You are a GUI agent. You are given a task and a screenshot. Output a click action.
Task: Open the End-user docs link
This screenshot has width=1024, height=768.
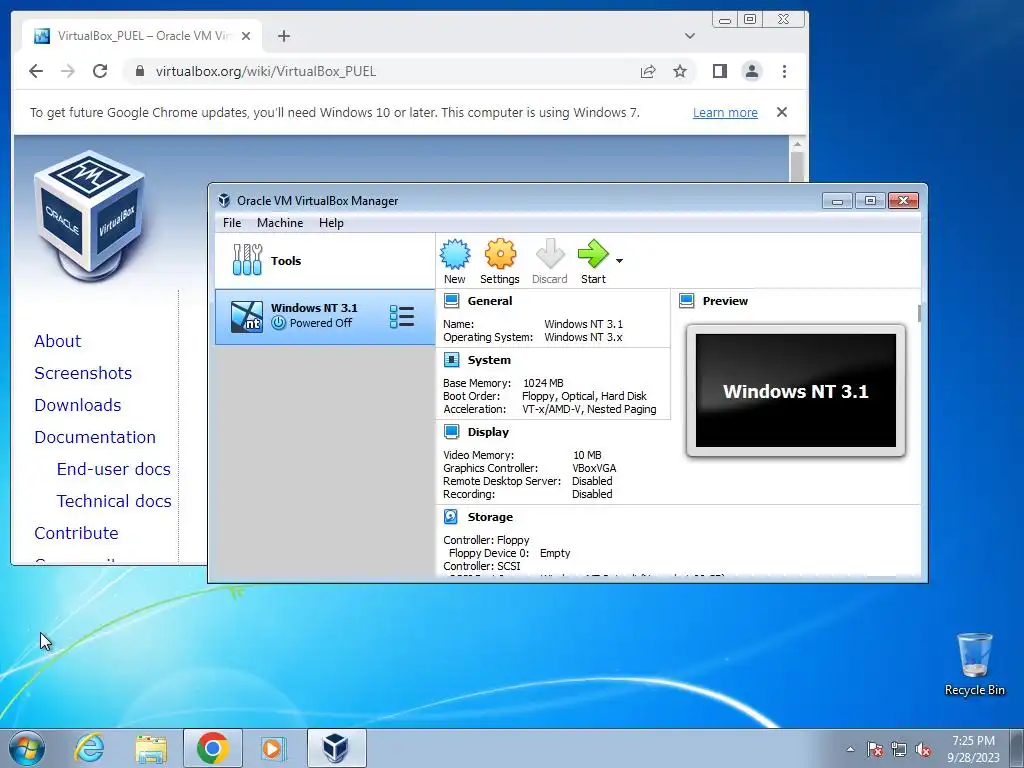pos(114,469)
